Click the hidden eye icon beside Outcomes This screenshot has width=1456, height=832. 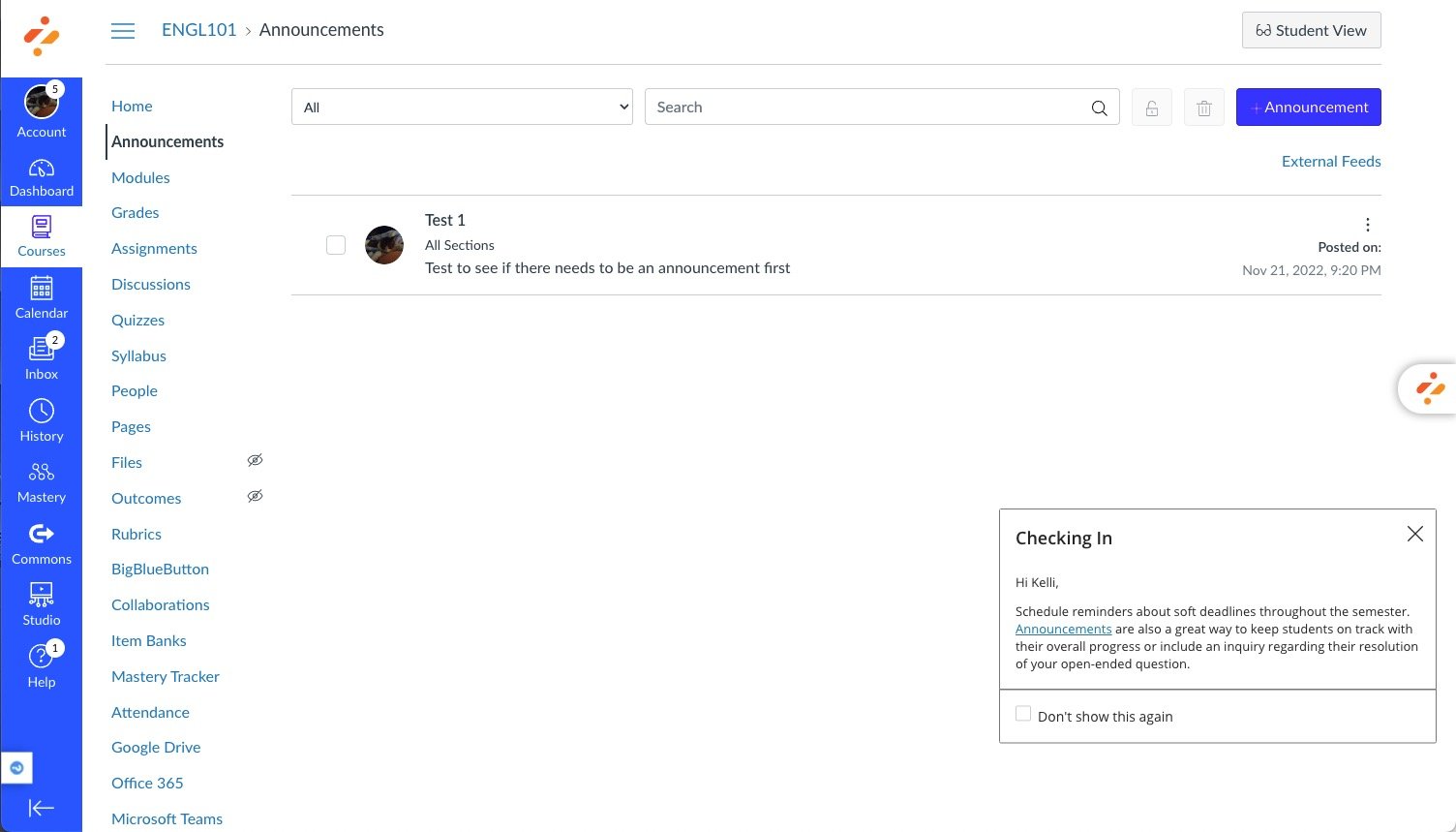(x=255, y=497)
